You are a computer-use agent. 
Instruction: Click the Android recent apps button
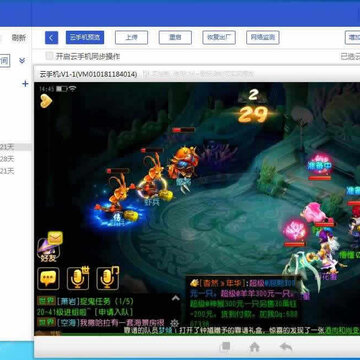coord(225,347)
